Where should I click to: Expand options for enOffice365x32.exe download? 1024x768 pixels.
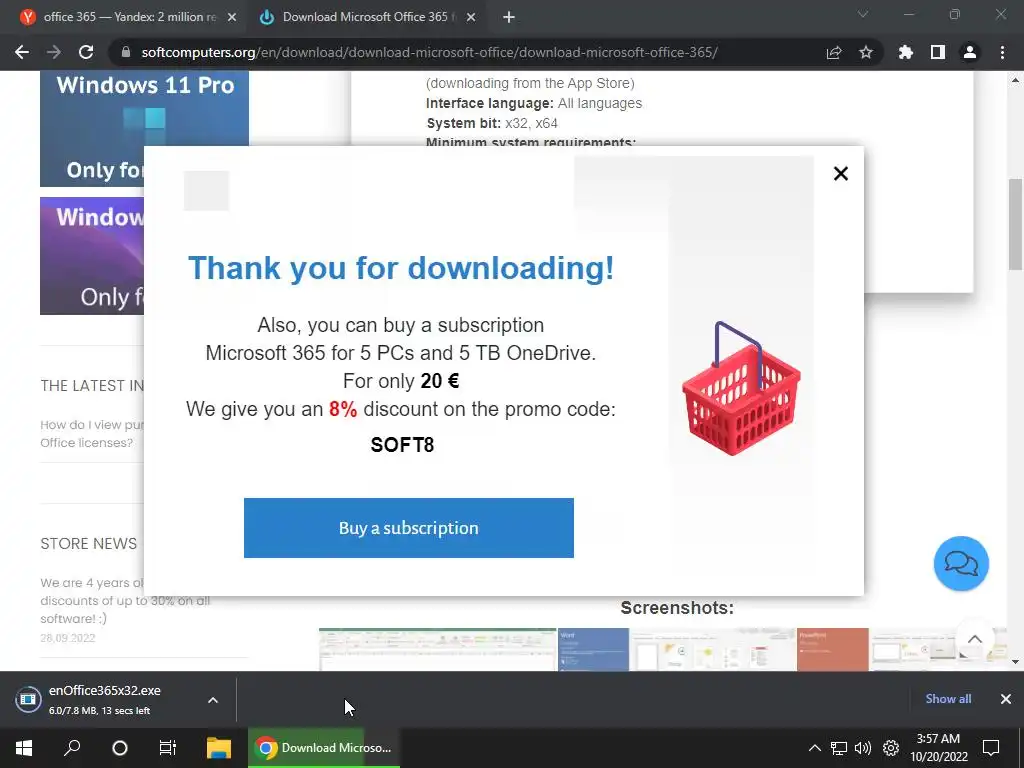tap(213, 700)
